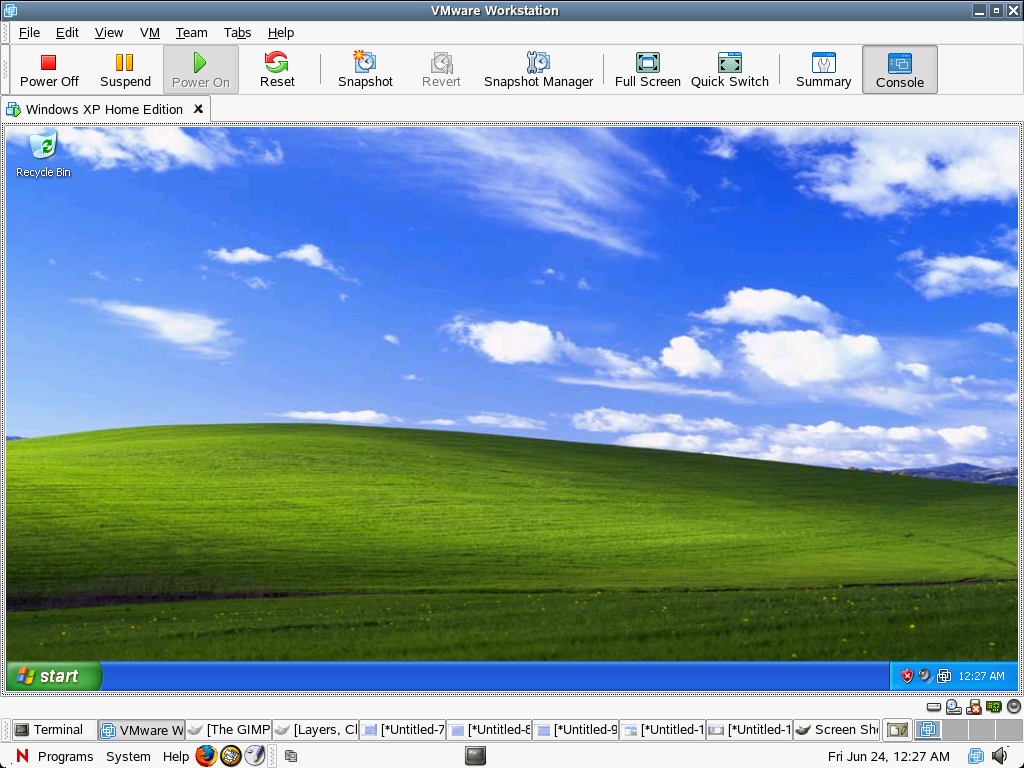Switch to Terminal in the taskbar
Viewport: 1024px width, 768px height.
click(x=49, y=730)
